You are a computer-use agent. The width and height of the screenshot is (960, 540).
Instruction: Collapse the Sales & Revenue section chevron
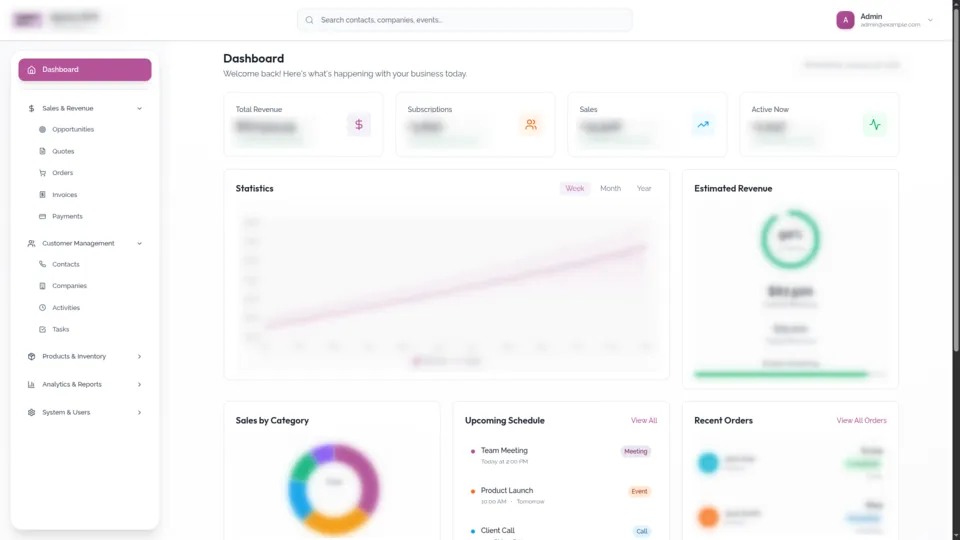pos(140,108)
